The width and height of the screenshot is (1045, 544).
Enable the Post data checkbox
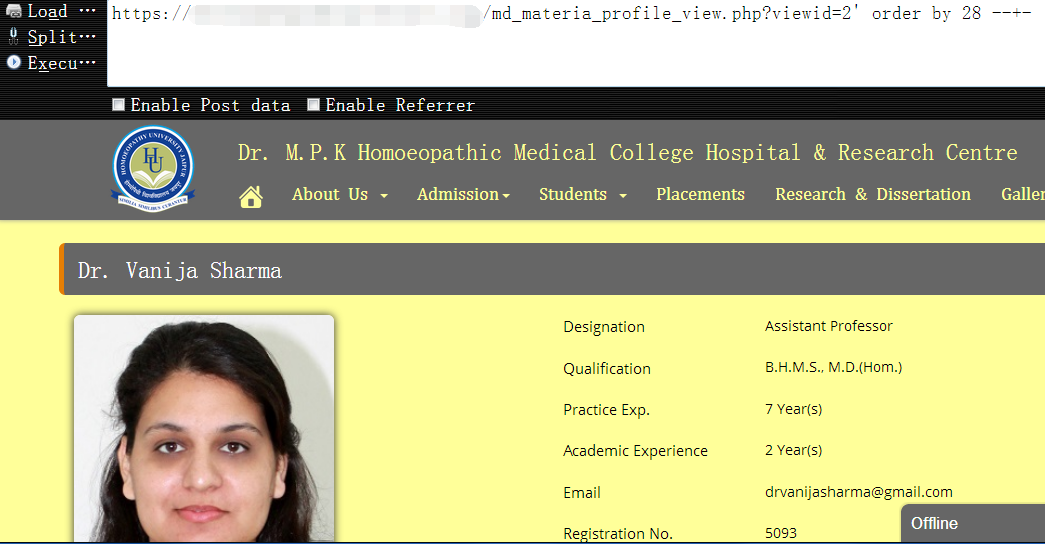click(x=118, y=105)
